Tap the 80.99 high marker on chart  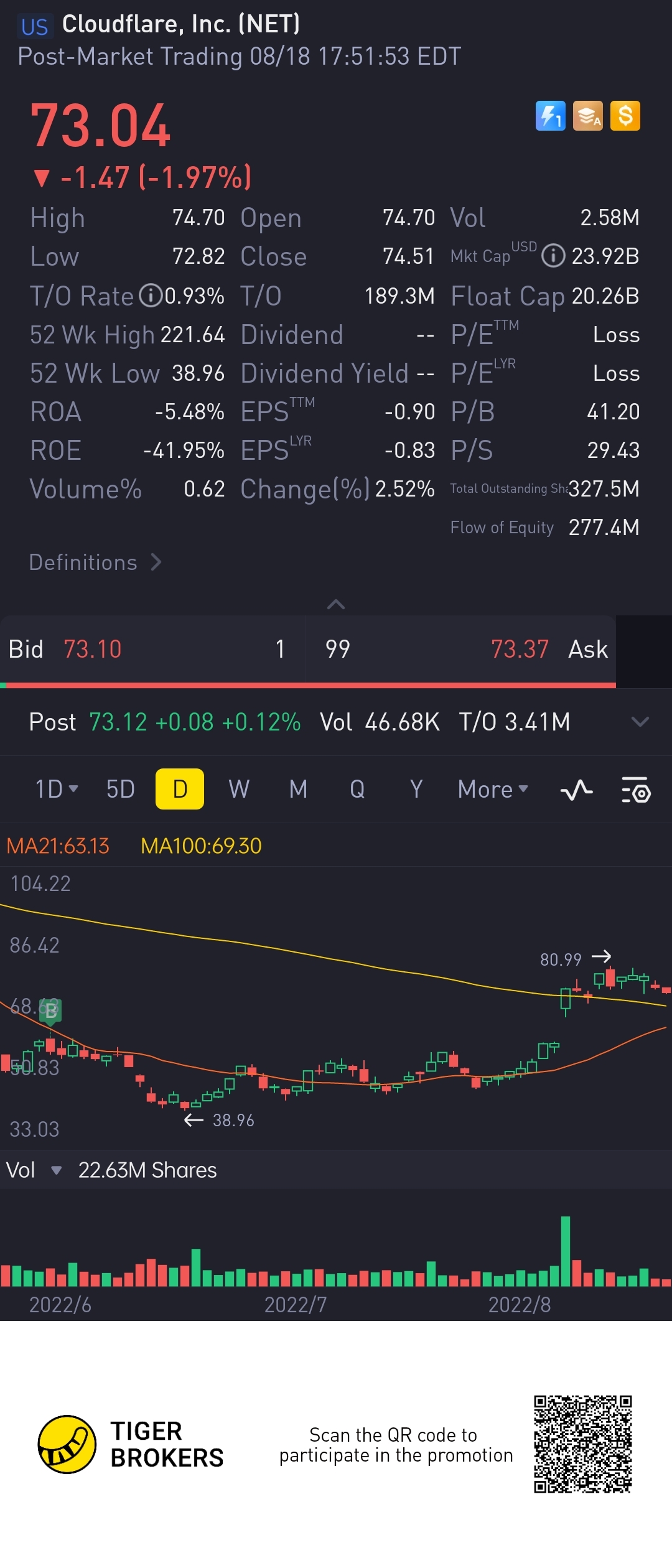(576, 959)
